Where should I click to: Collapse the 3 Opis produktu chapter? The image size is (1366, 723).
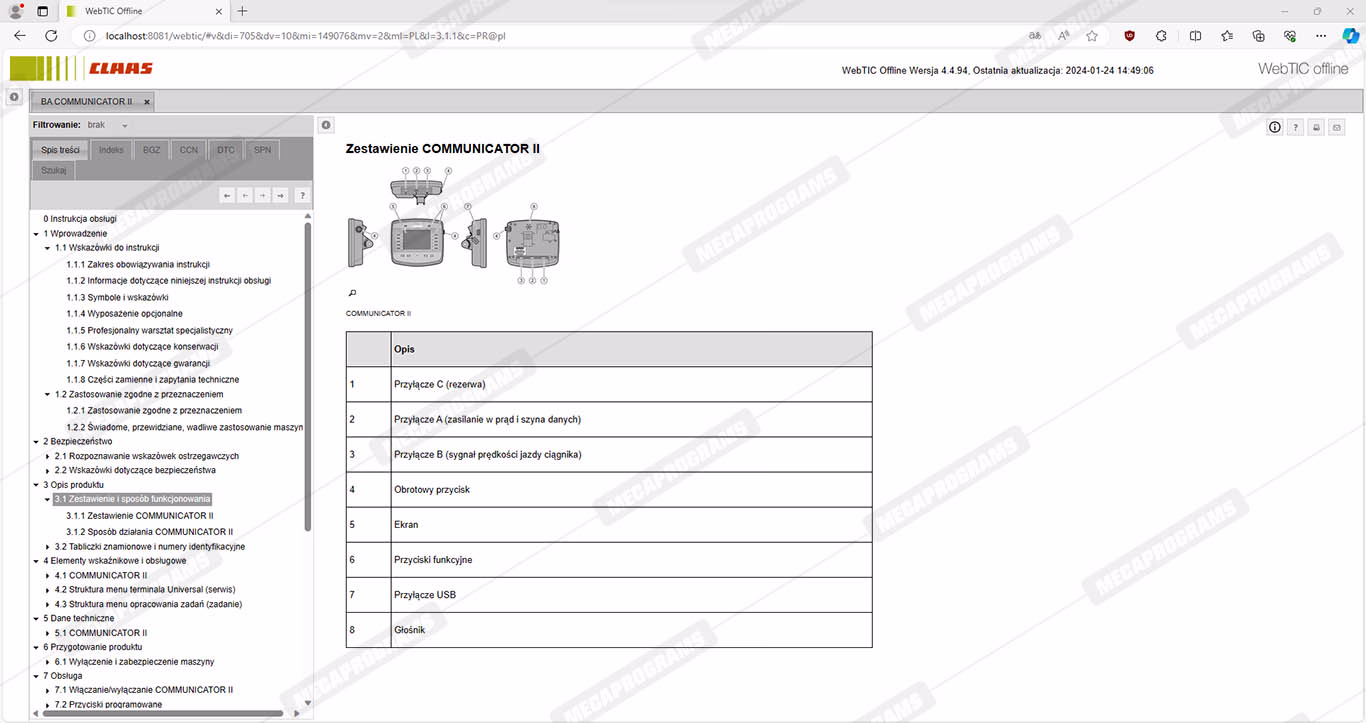tap(36, 485)
